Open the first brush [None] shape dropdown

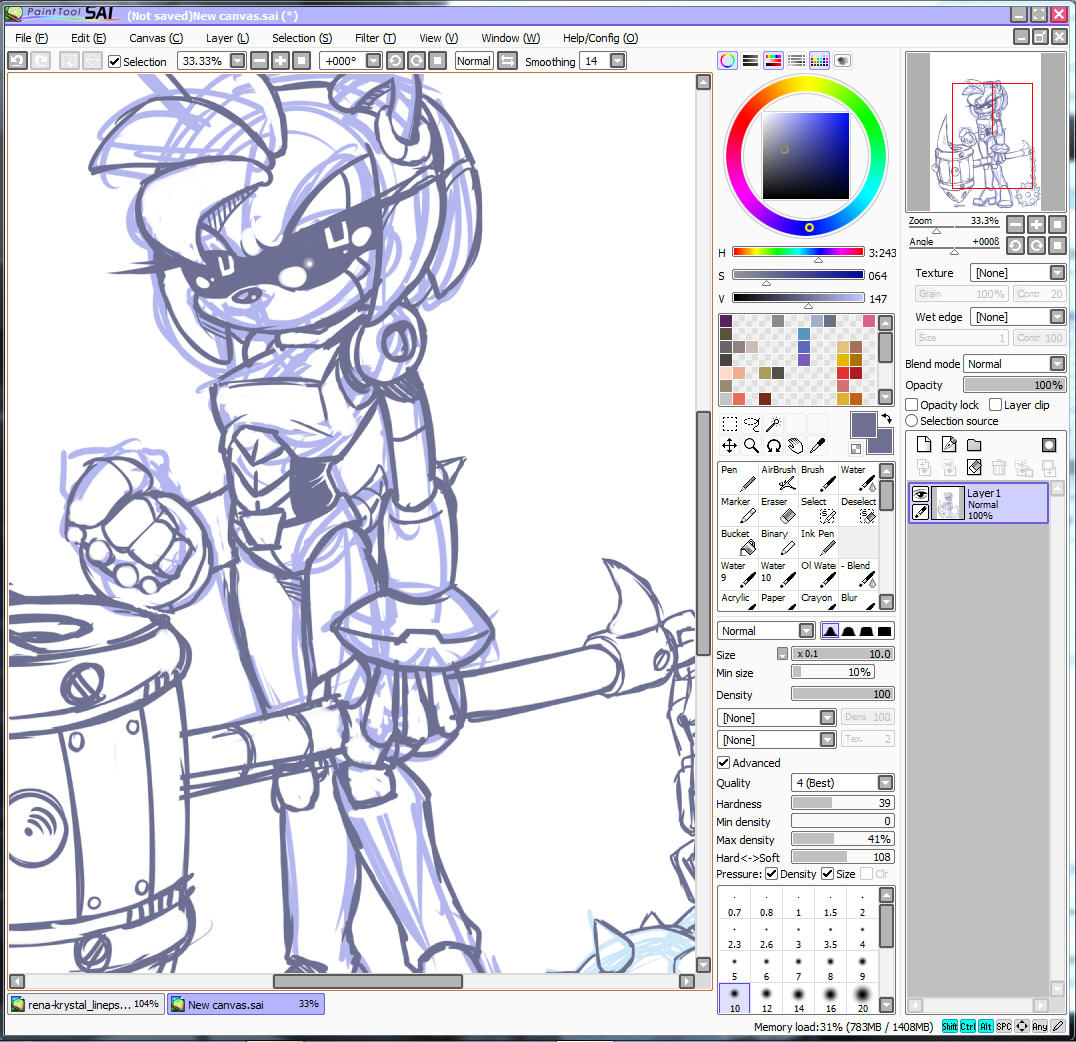pos(828,717)
